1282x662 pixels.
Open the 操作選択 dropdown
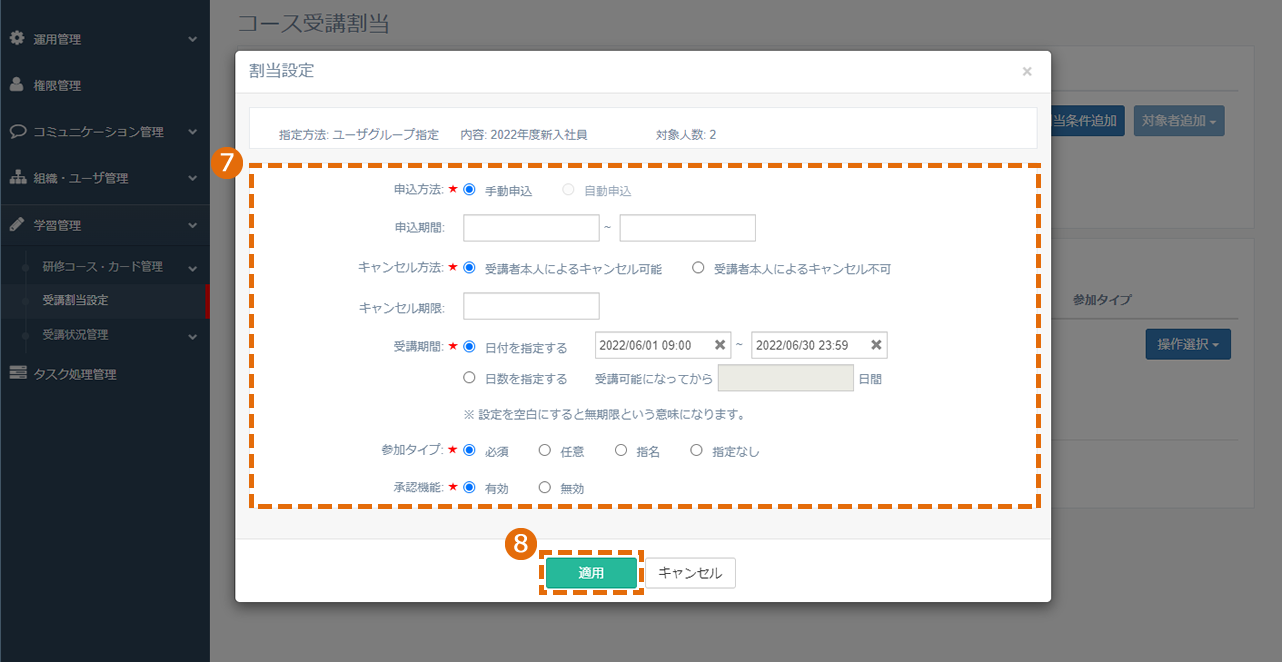1188,344
